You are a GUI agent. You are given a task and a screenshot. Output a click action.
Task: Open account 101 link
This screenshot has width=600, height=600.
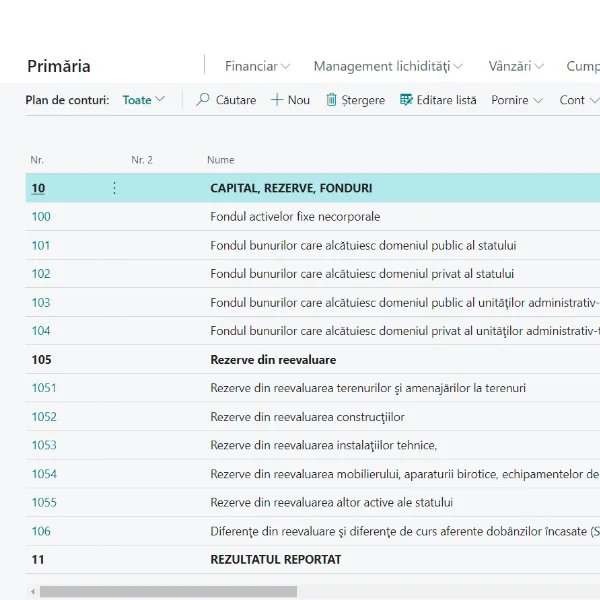pyautogui.click(x=41, y=245)
